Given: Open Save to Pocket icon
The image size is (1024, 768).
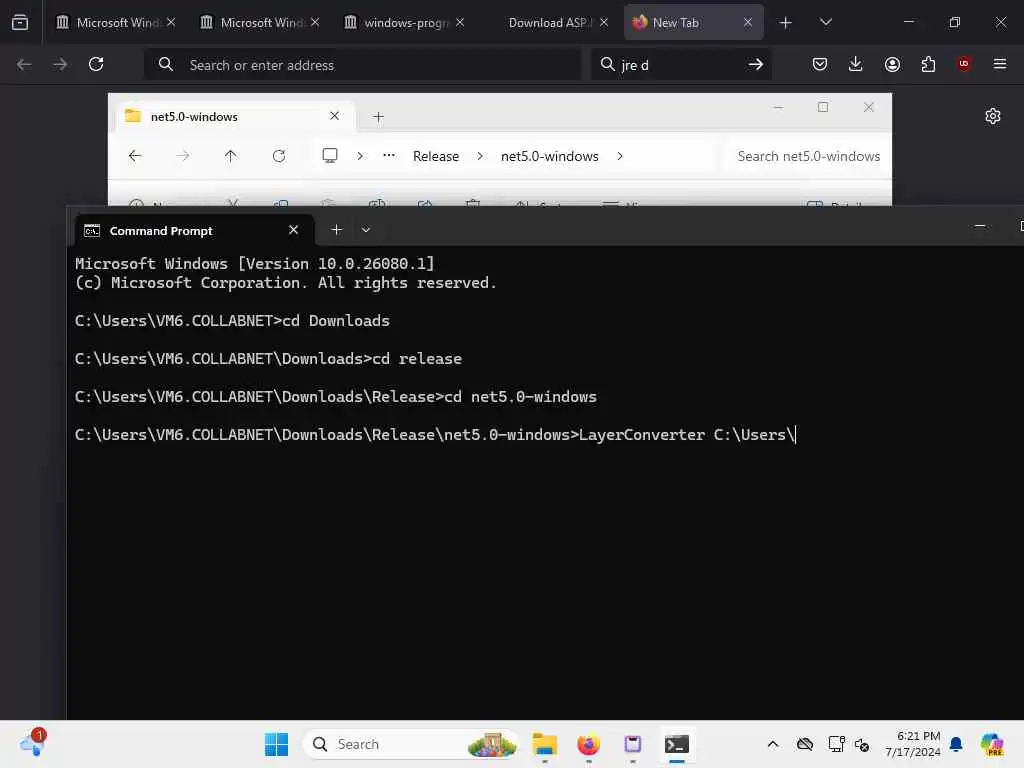Looking at the screenshot, I should [x=820, y=64].
